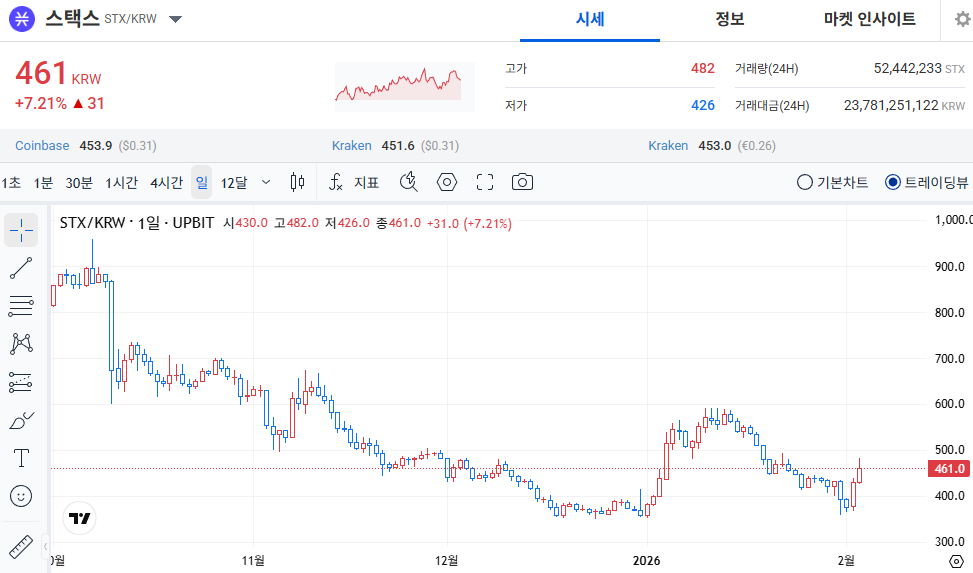
Task: Open the 마켓 인사이트 tab
Action: click(869, 19)
